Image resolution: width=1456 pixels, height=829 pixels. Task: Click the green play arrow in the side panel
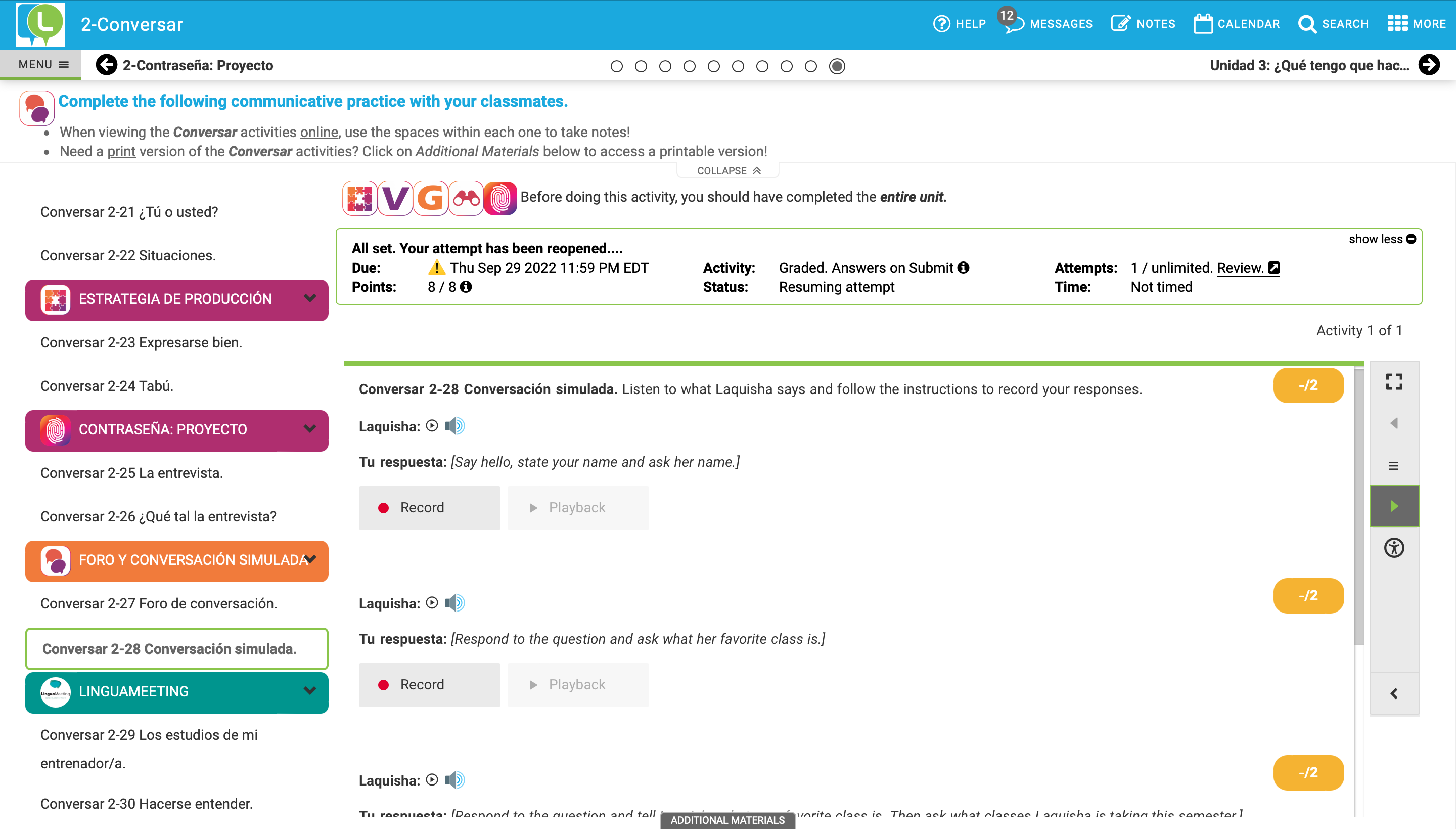(x=1393, y=506)
